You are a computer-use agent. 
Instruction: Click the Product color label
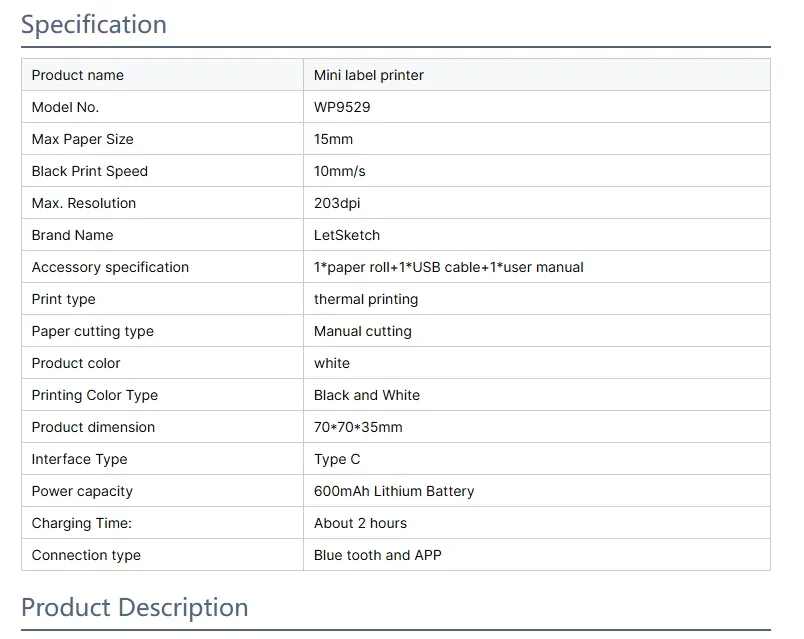click(76, 363)
